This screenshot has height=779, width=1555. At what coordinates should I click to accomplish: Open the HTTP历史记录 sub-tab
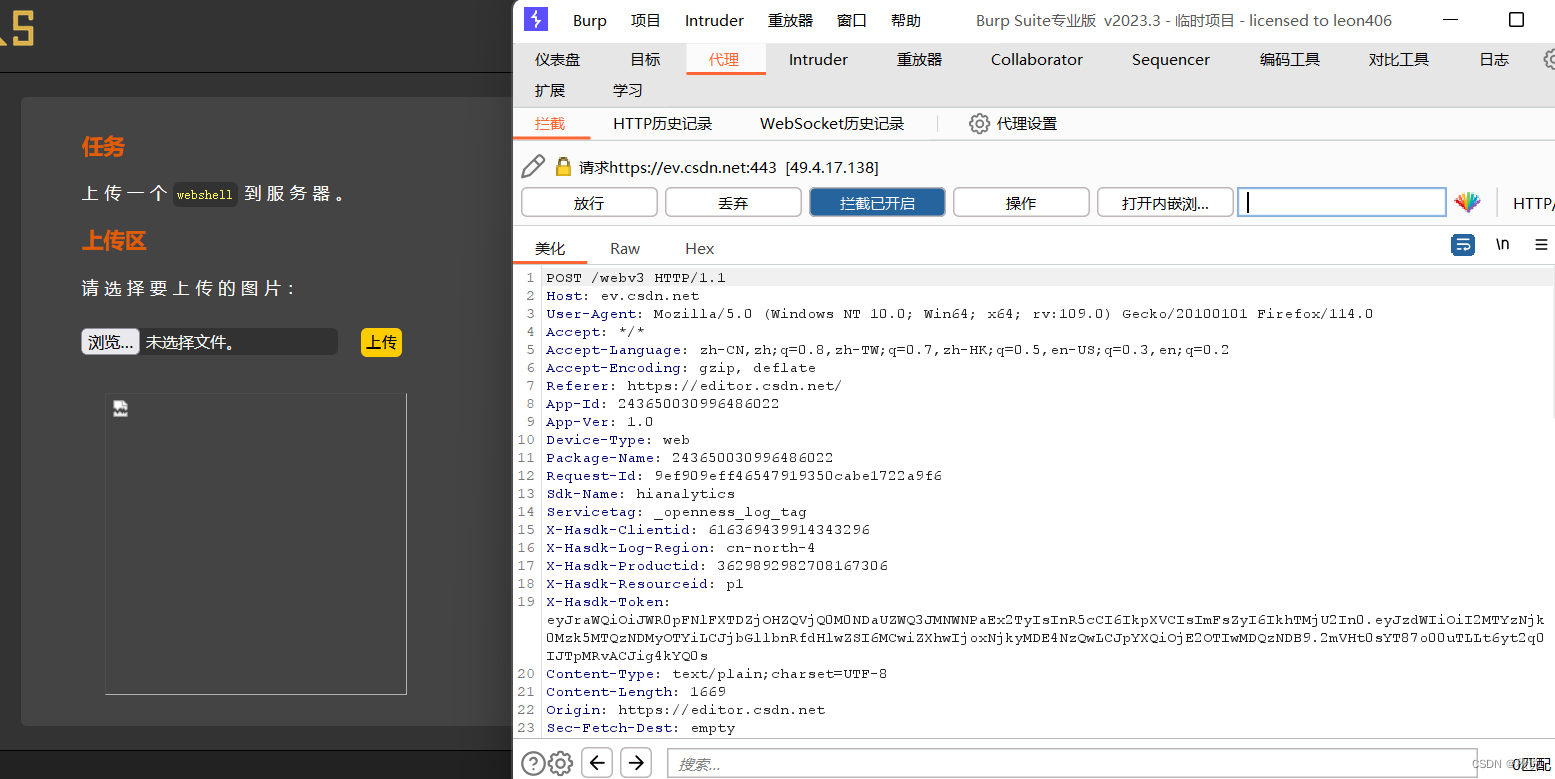pyautogui.click(x=663, y=124)
